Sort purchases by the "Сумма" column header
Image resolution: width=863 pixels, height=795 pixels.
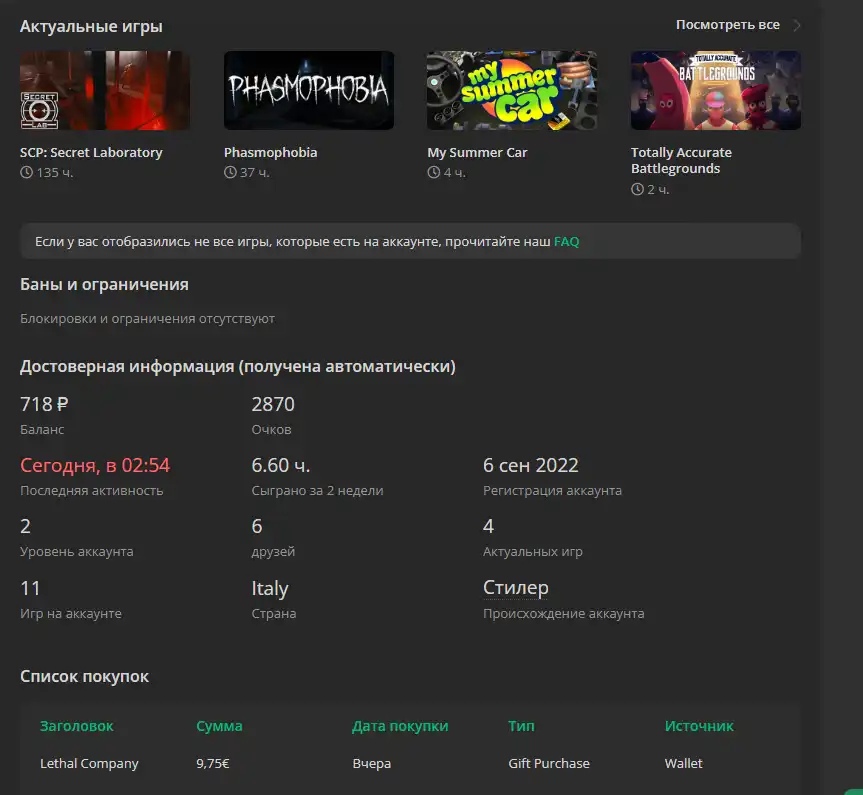219,726
